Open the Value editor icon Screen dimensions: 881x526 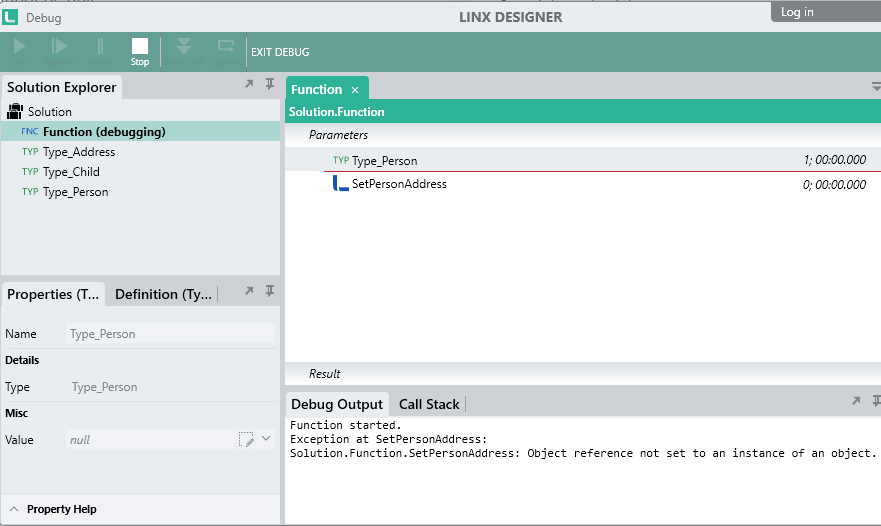pos(246,439)
